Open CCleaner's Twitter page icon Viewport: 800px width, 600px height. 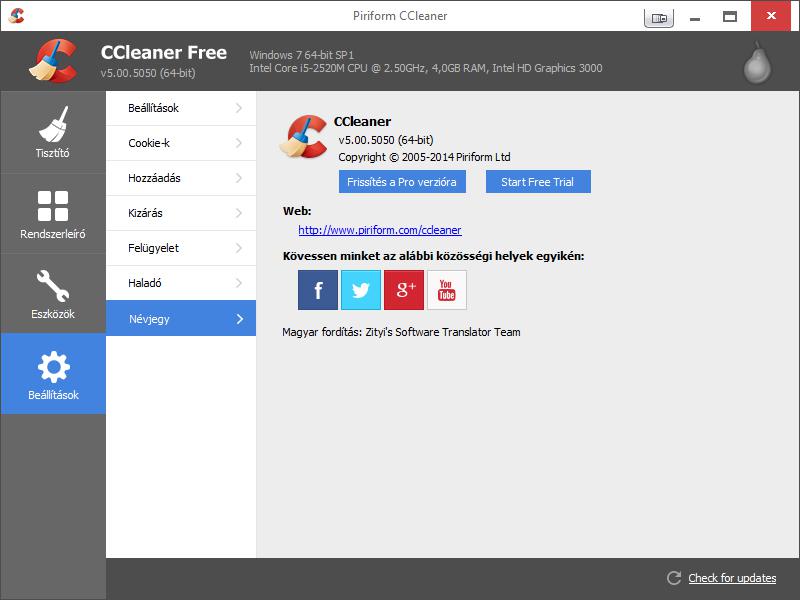click(x=360, y=290)
